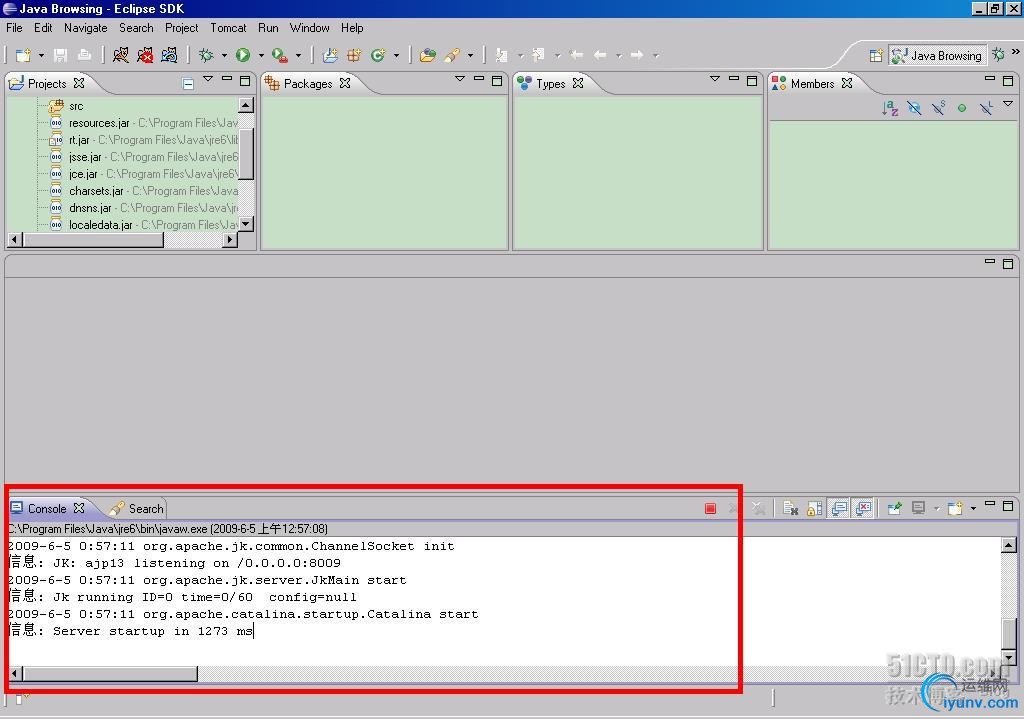Image resolution: width=1024 pixels, height=719 pixels.
Task: Toggle Show Console on standard error change
Action: click(863, 508)
